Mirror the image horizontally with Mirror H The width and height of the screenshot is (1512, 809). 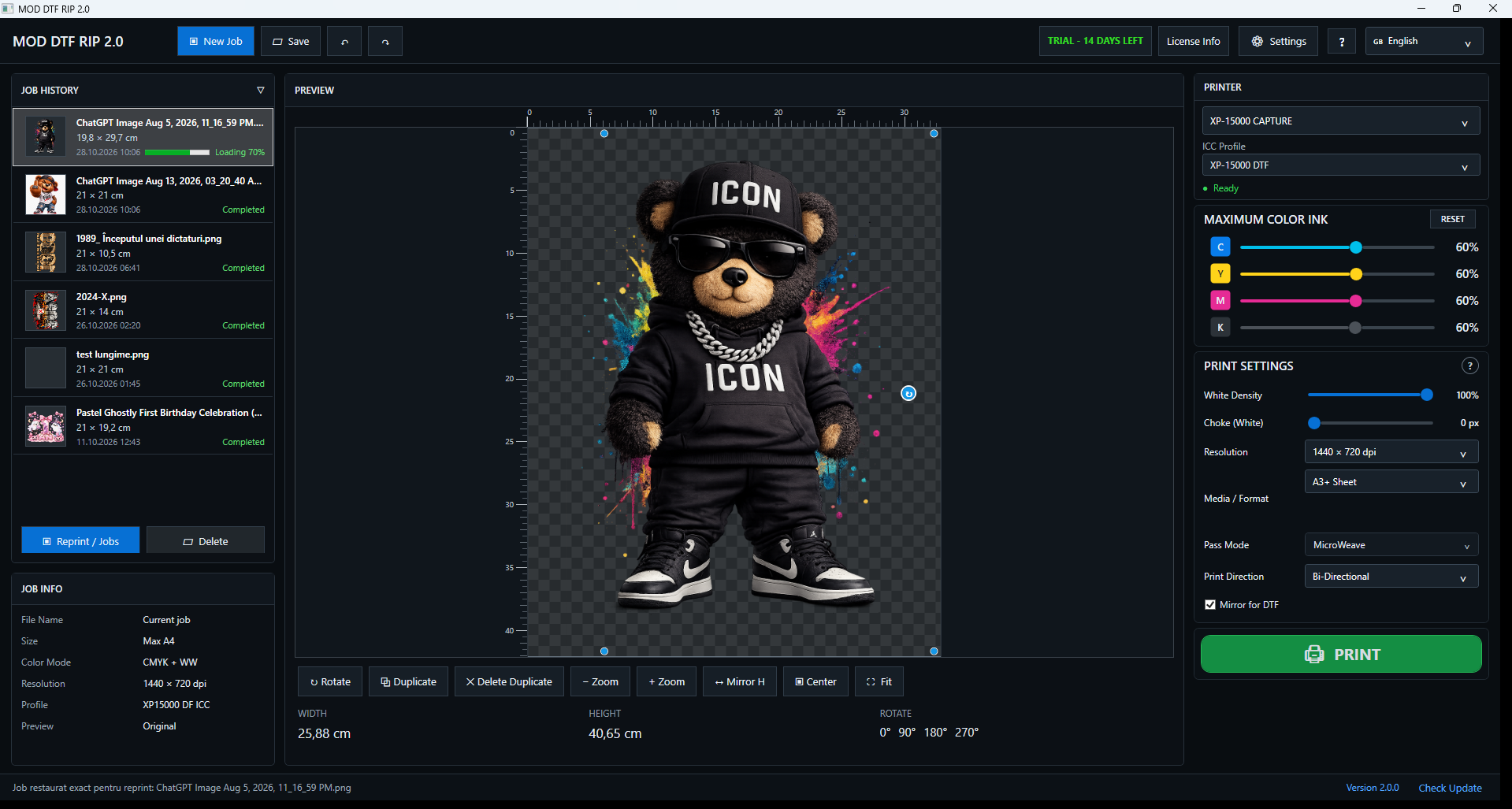pyautogui.click(x=740, y=681)
